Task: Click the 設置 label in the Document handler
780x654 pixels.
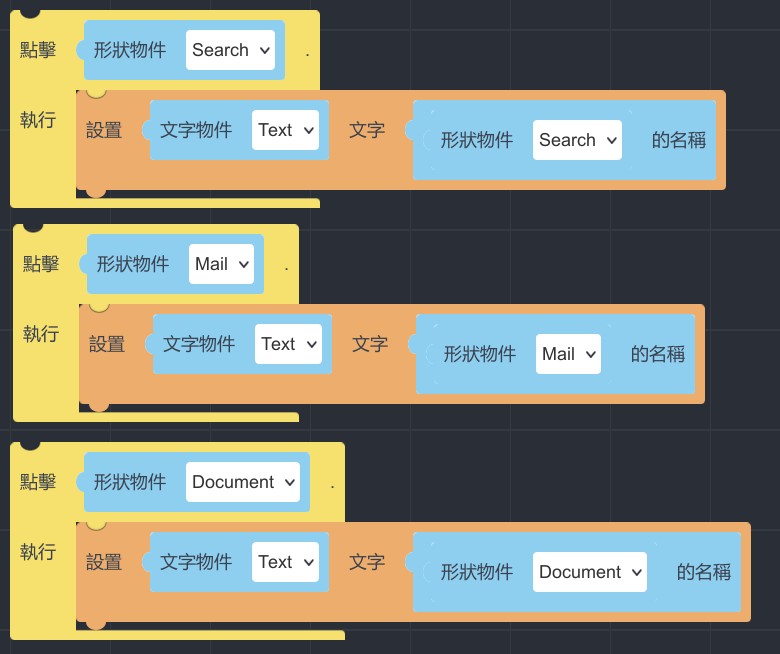Action: [104, 562]
